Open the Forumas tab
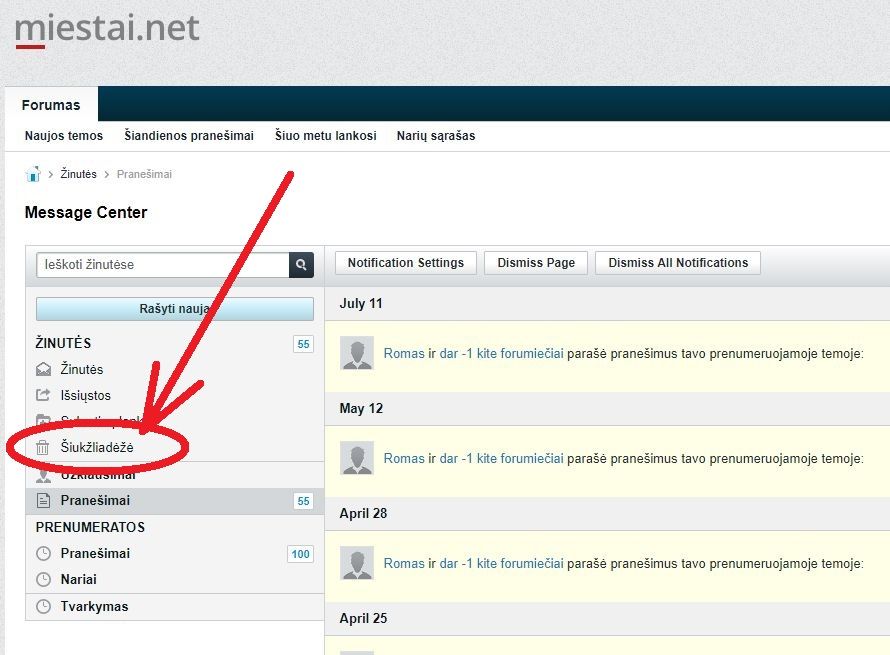Viewport: 890px width, 655px height. [51, 105]
